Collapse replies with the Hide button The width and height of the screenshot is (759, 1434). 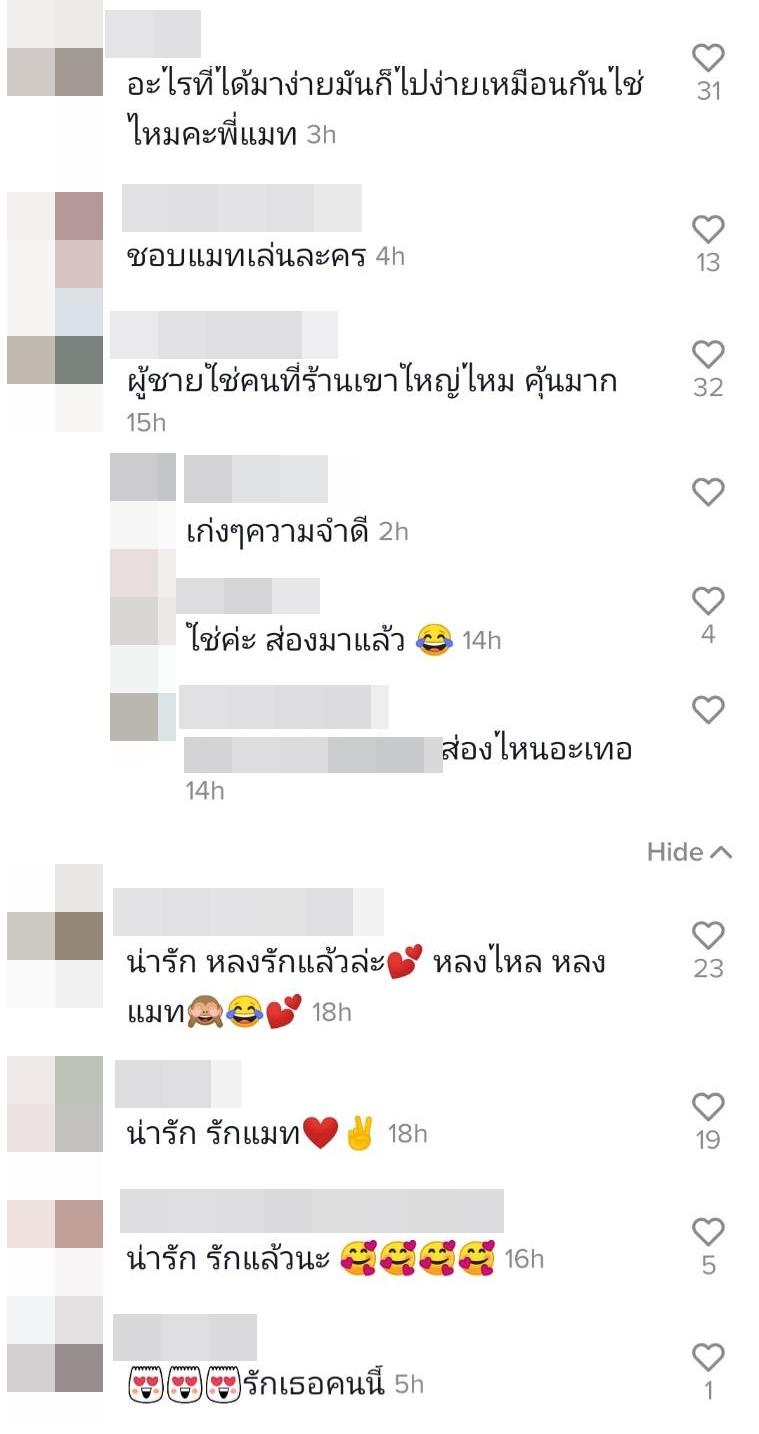point(689,852)
